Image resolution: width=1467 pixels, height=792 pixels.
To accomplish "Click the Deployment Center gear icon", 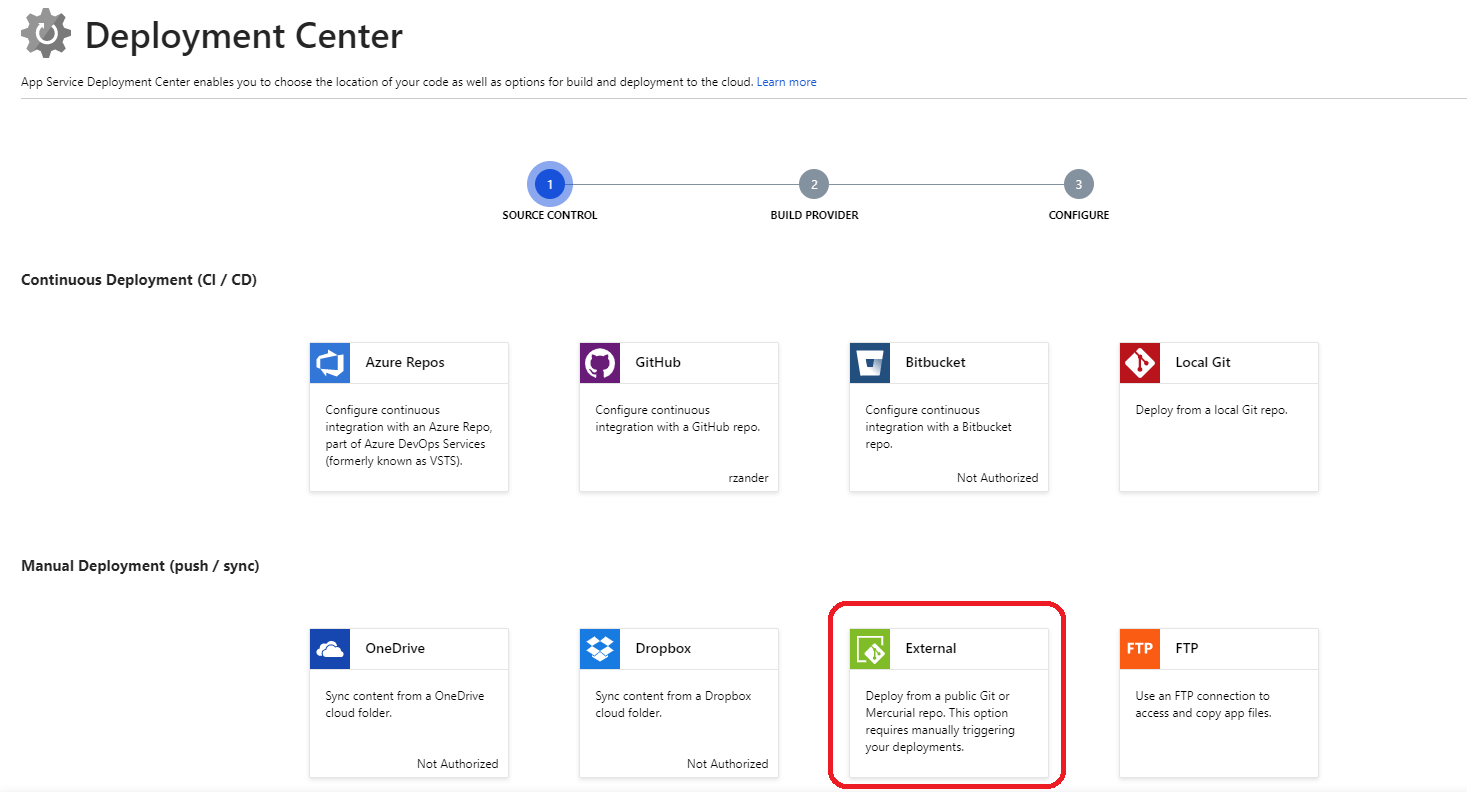I will point(46,34).
